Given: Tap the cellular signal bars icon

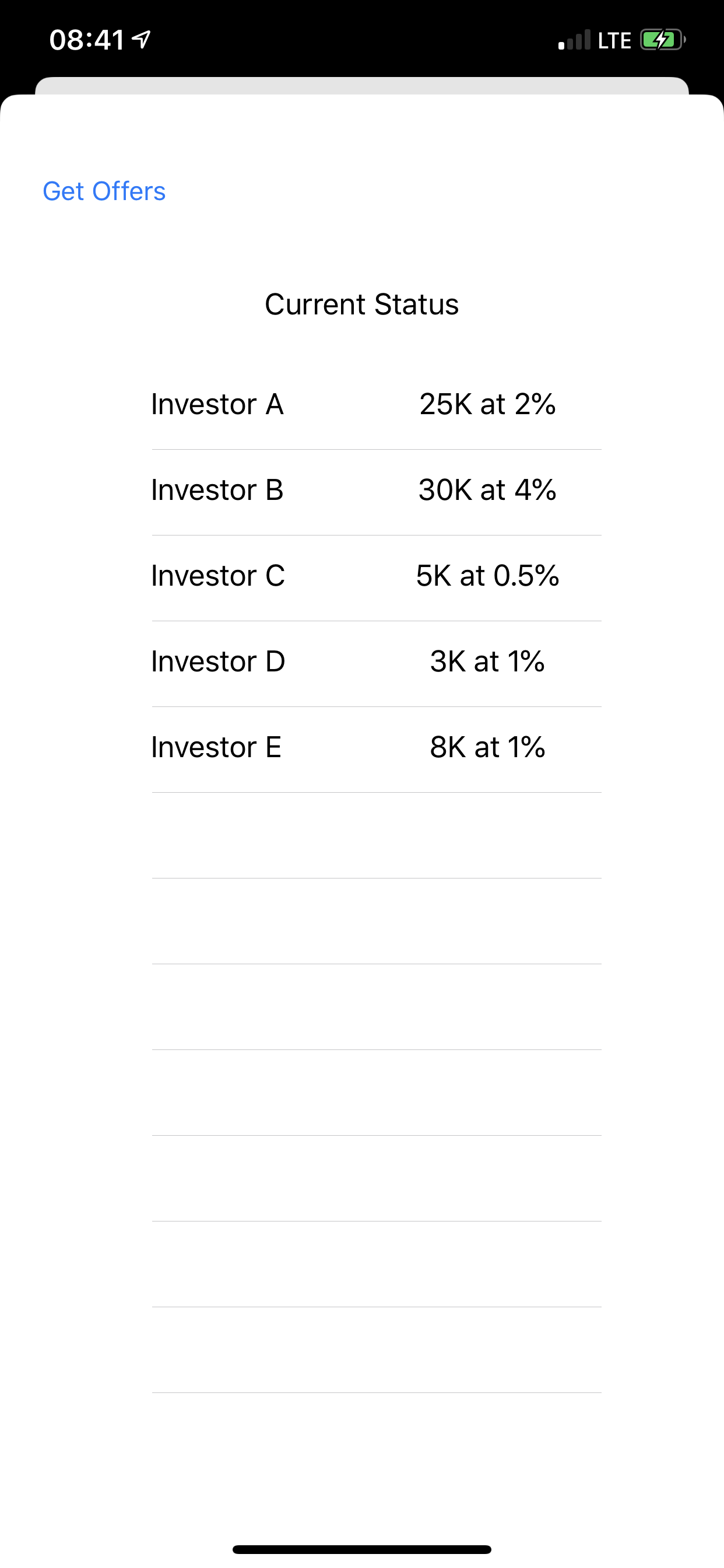Looking at the screenshot, I should 574,40.
